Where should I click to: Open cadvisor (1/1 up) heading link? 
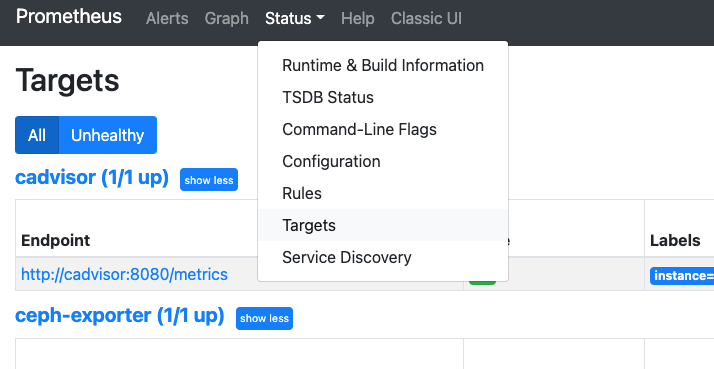92,177
